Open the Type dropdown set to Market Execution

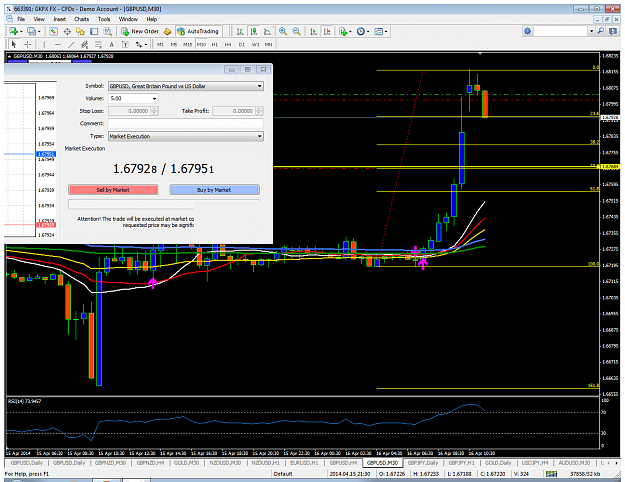[186, 136]
